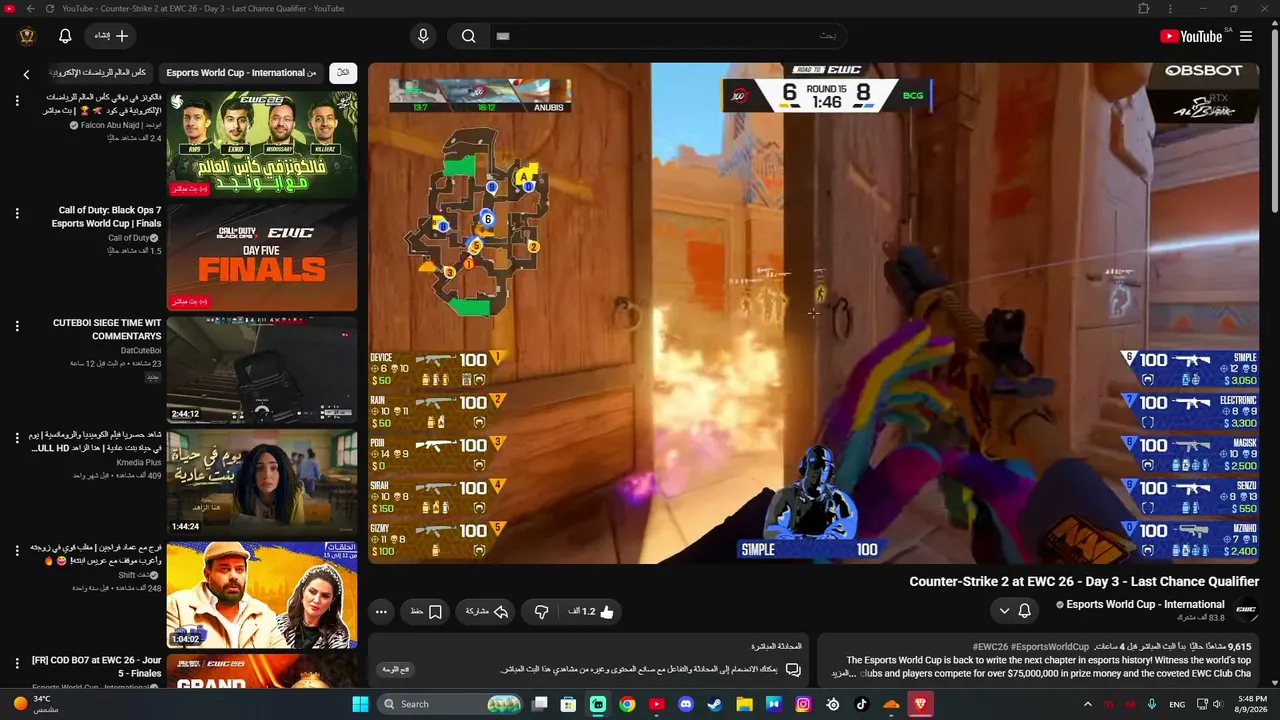
Task: Open the browser extensions puzzle icon
Action: click(x=1143, y=9)
